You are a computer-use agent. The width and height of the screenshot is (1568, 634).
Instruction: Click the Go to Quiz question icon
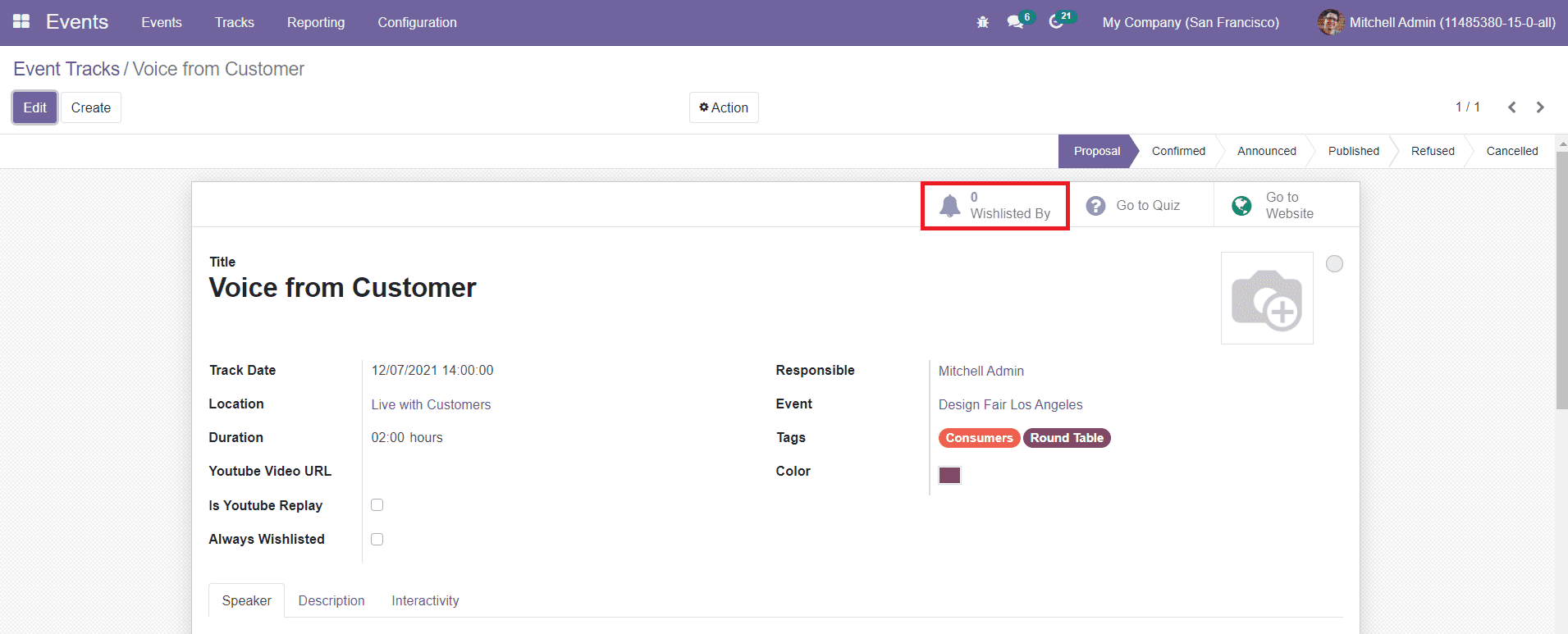pos(1095,206)
